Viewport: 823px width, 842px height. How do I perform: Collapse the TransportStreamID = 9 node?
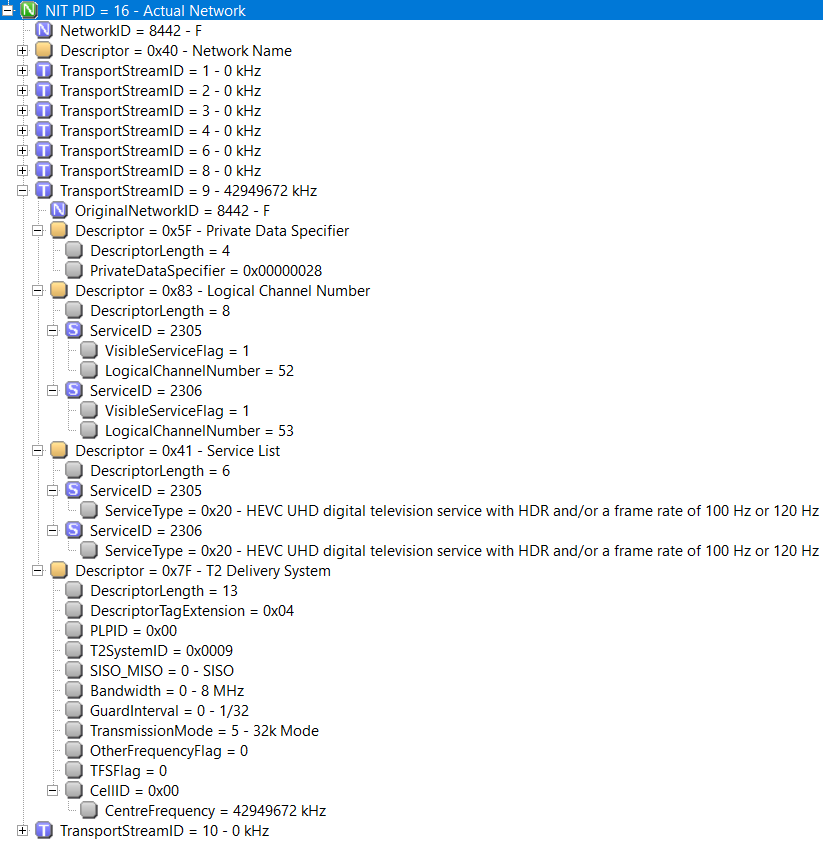(x=23, y=191)
